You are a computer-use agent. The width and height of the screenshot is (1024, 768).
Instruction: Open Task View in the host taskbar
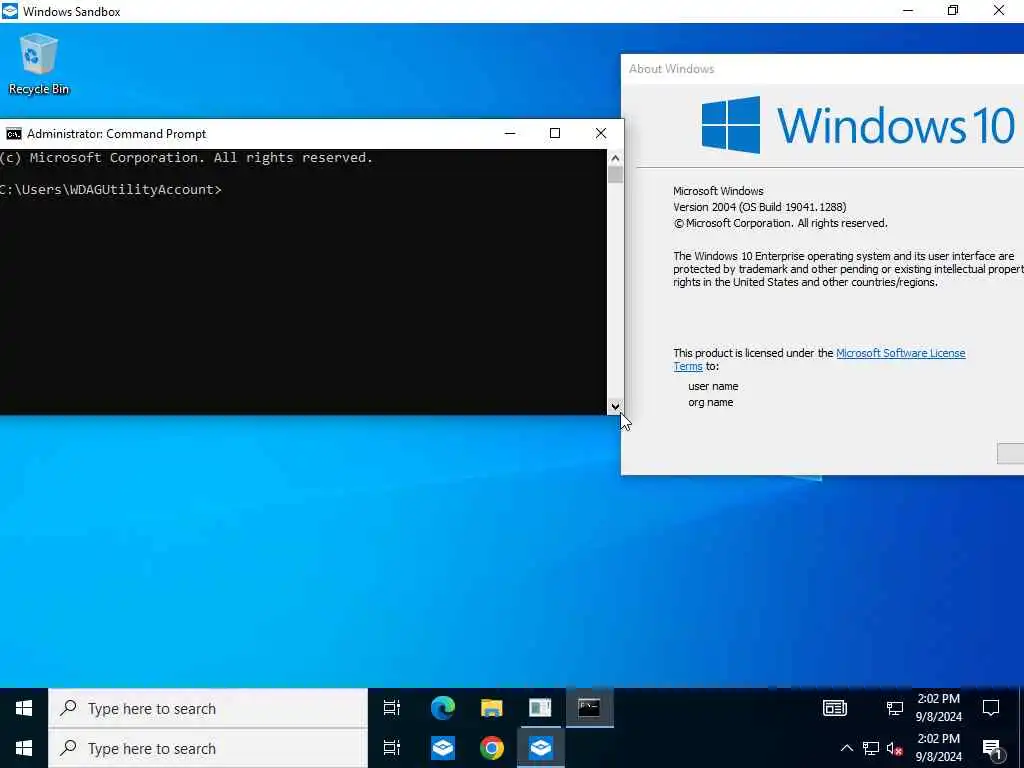coord(391,748)
